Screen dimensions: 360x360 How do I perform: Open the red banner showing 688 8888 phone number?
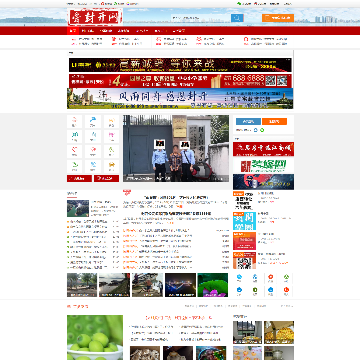coord(180,81)
